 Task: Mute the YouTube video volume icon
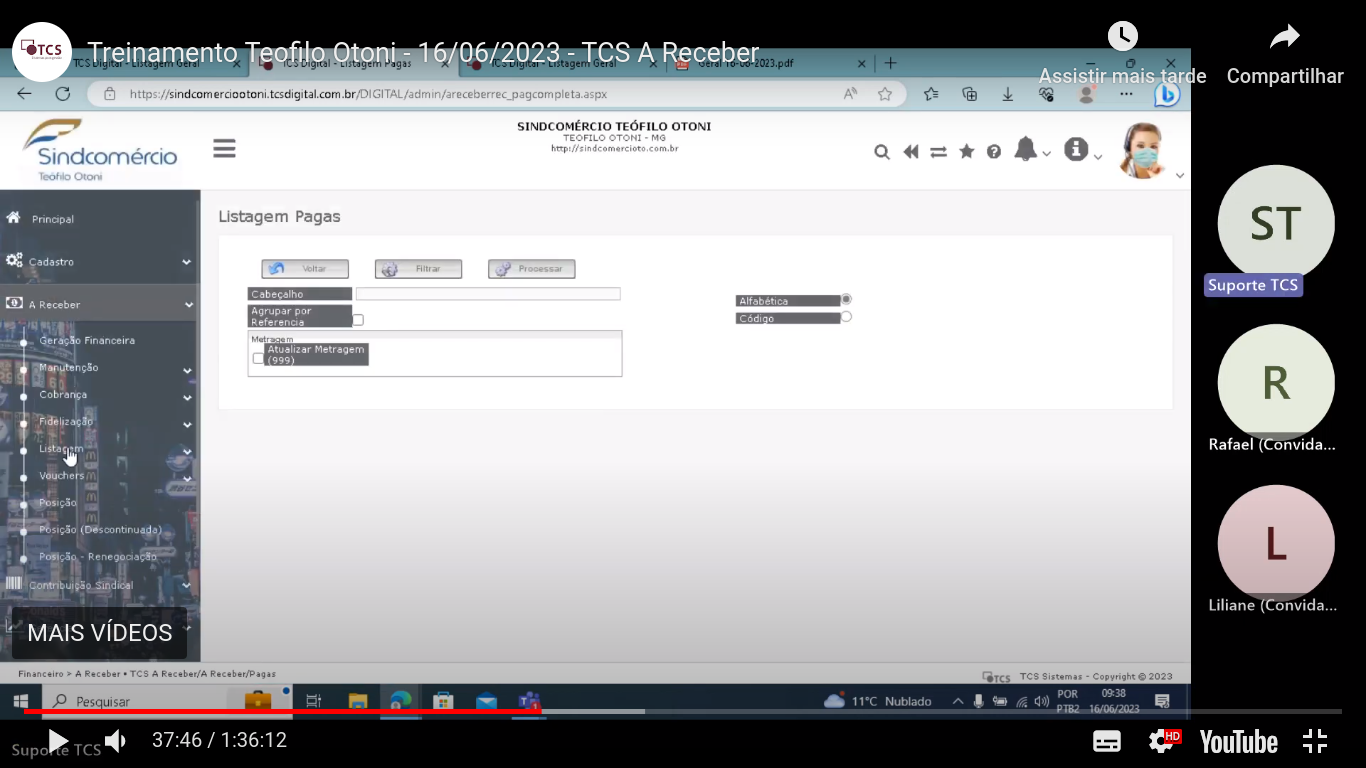pyautogui.click(x=116, y=741)
